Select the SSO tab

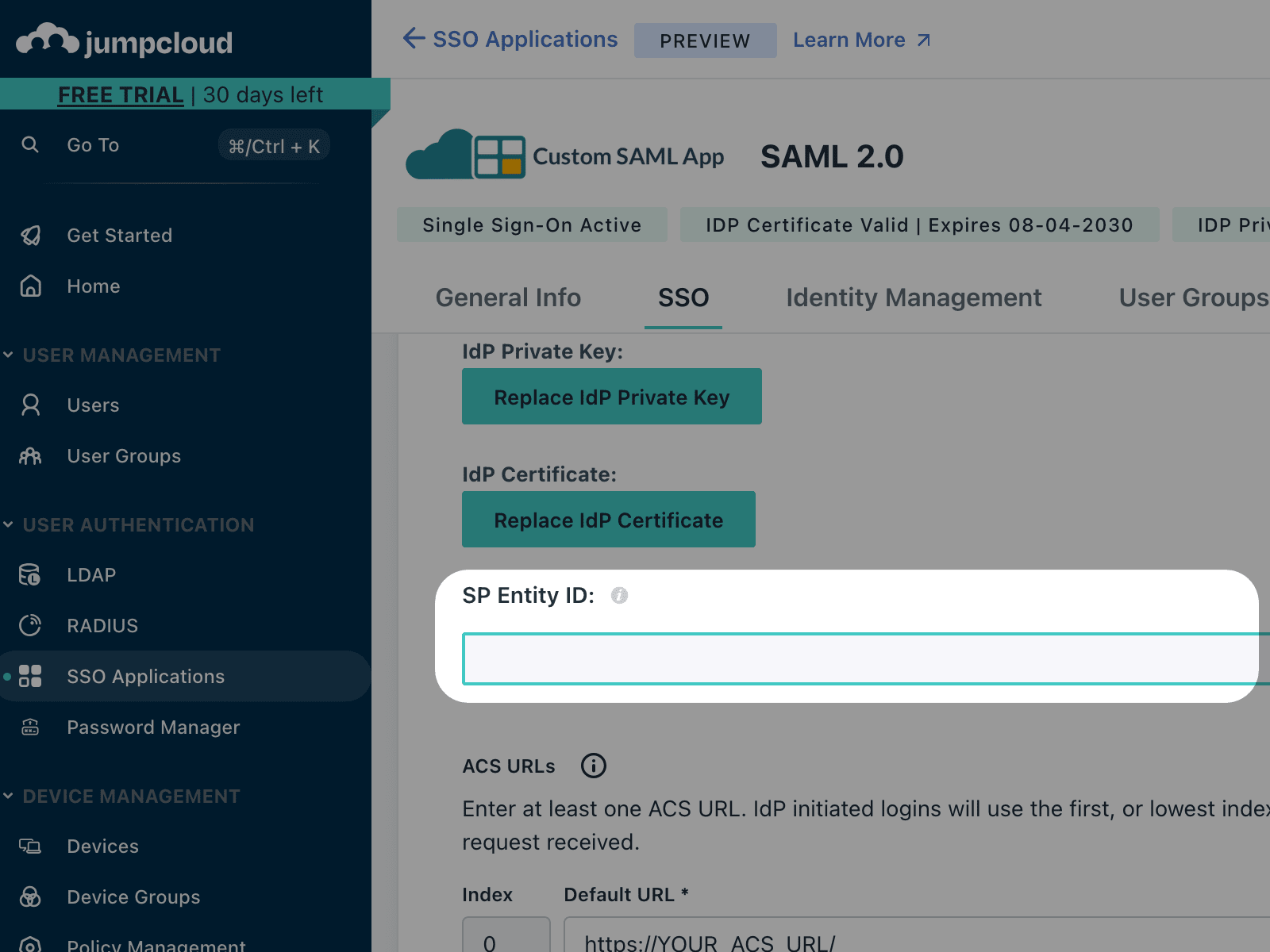(683, 297)
